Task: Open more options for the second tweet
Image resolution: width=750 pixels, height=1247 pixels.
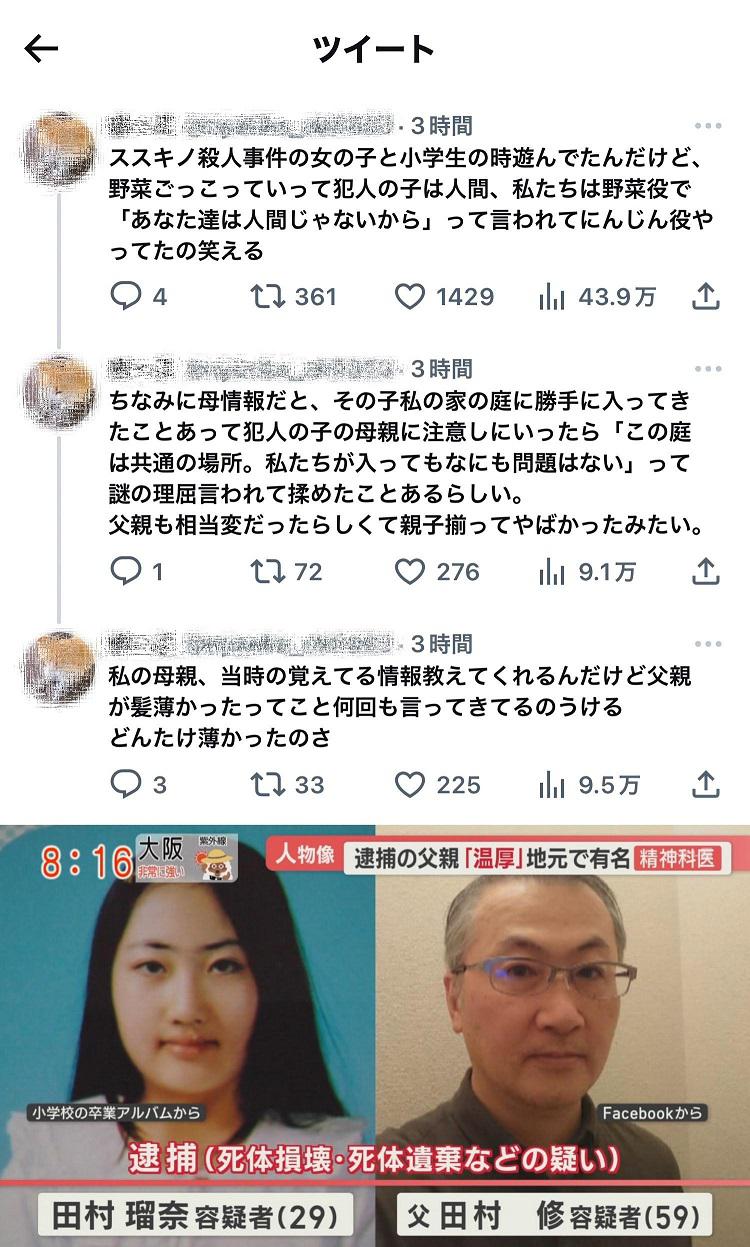Action: 707,369
